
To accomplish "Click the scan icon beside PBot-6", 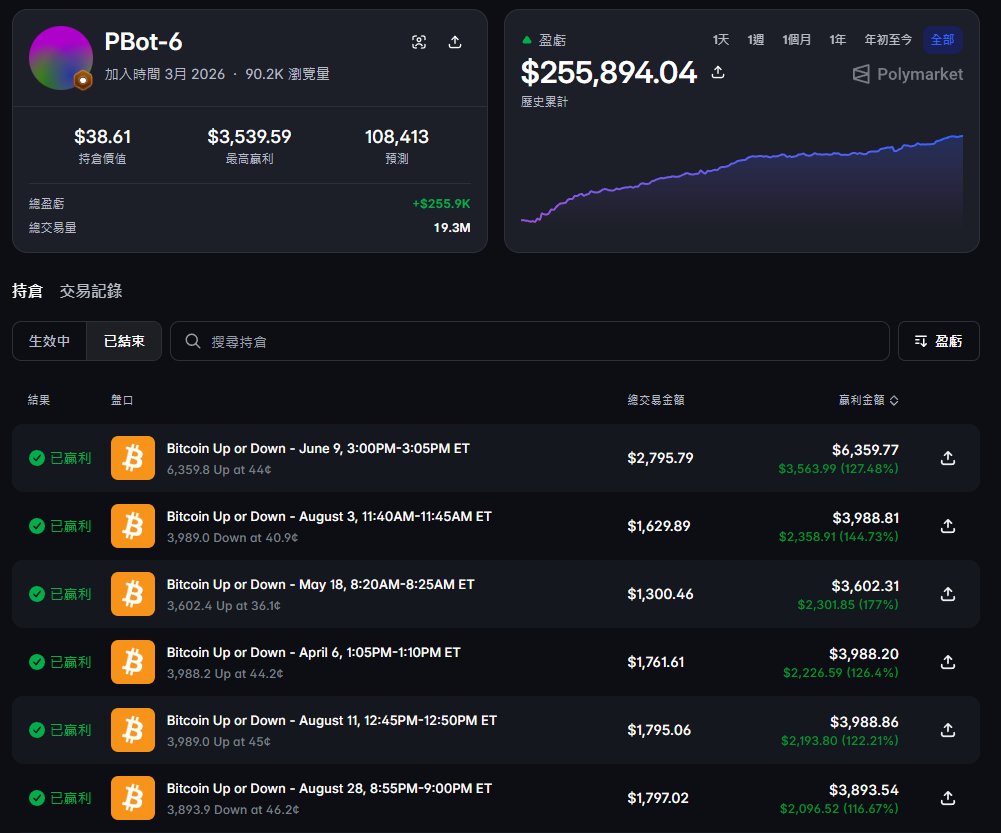I will [419, 42].
